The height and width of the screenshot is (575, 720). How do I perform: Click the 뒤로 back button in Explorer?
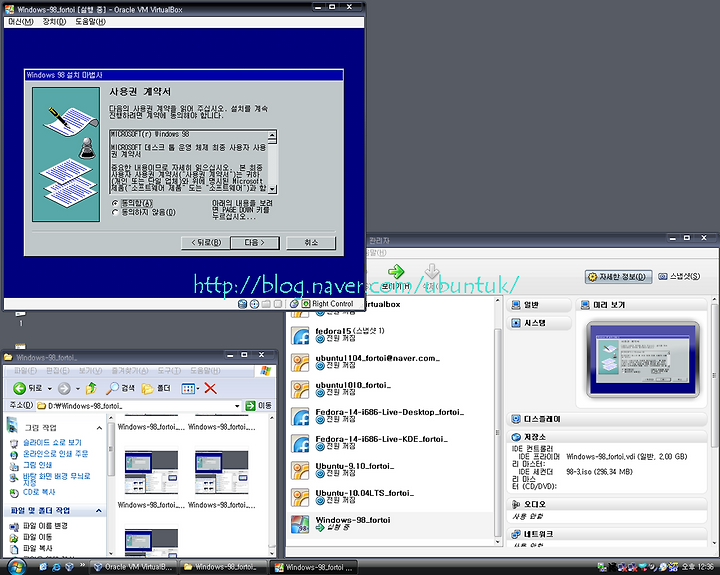(28, 389)
